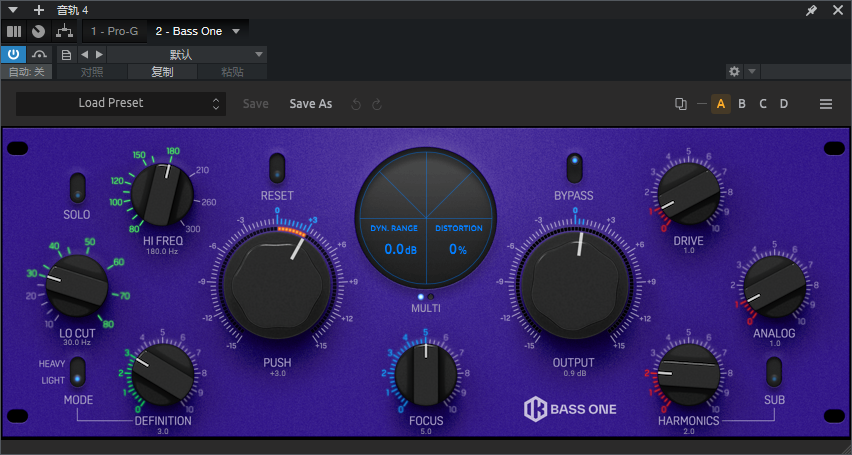Open the Load Preset selector
852x455 pixels.
pos(121,103)
